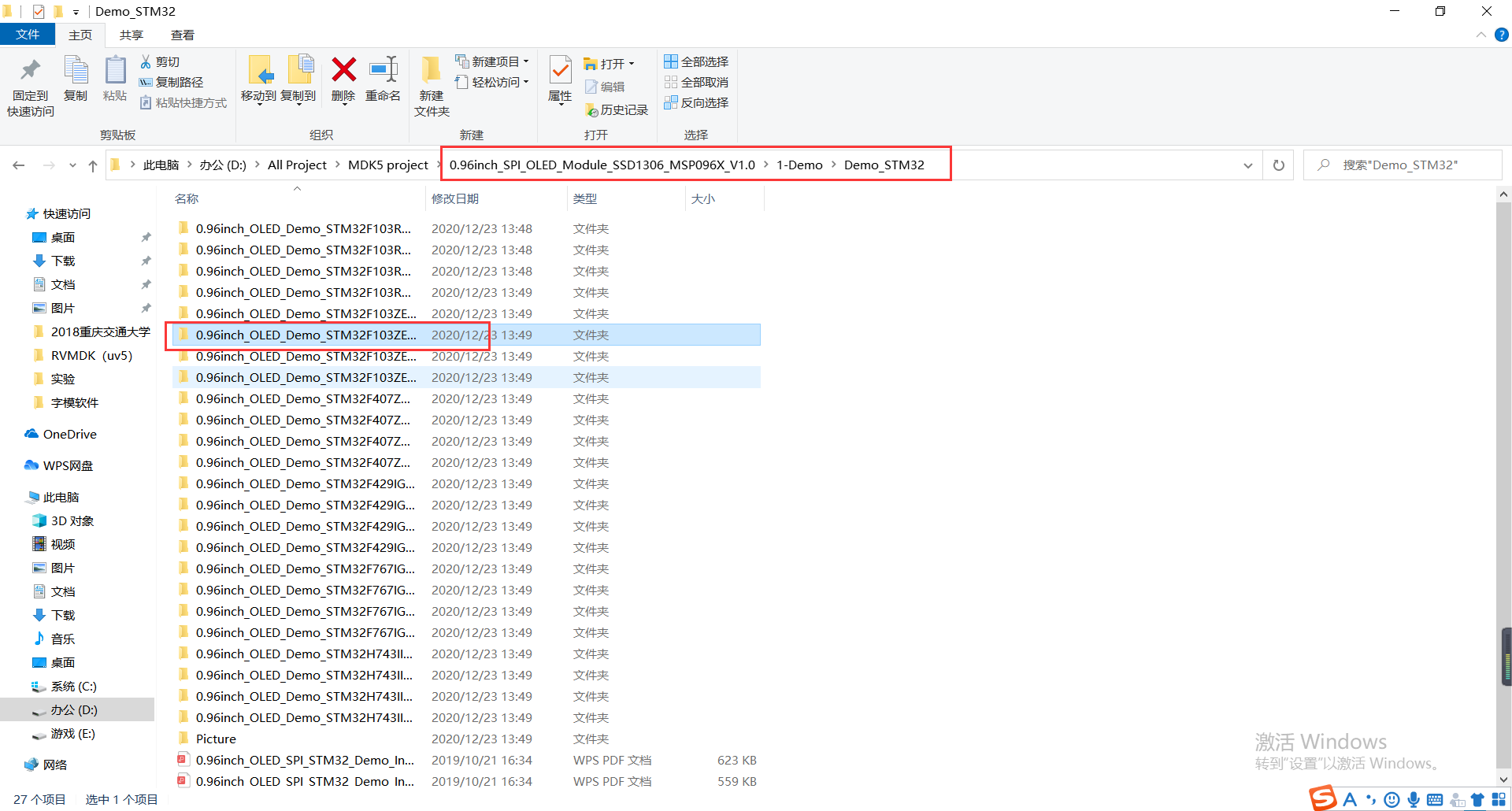Click the Help question mark icon

pyautogui.click(x=1501, y=35)
